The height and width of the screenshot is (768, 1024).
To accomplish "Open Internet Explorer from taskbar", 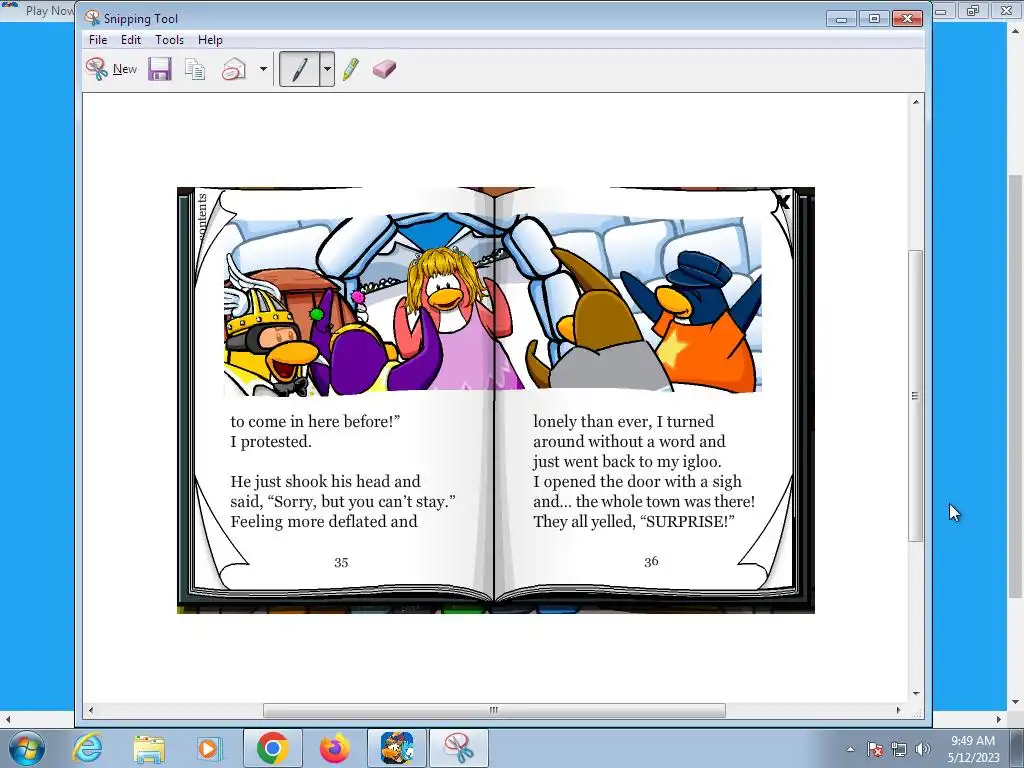I will click(88, 748).
